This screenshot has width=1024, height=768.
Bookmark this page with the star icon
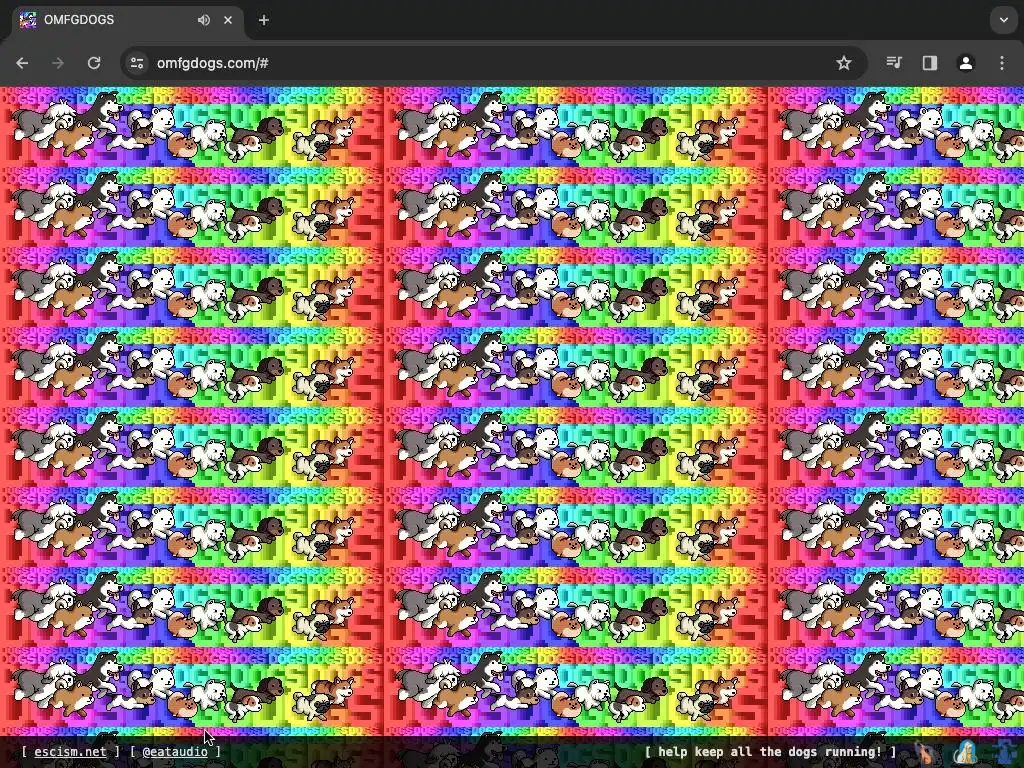(844, 63)
